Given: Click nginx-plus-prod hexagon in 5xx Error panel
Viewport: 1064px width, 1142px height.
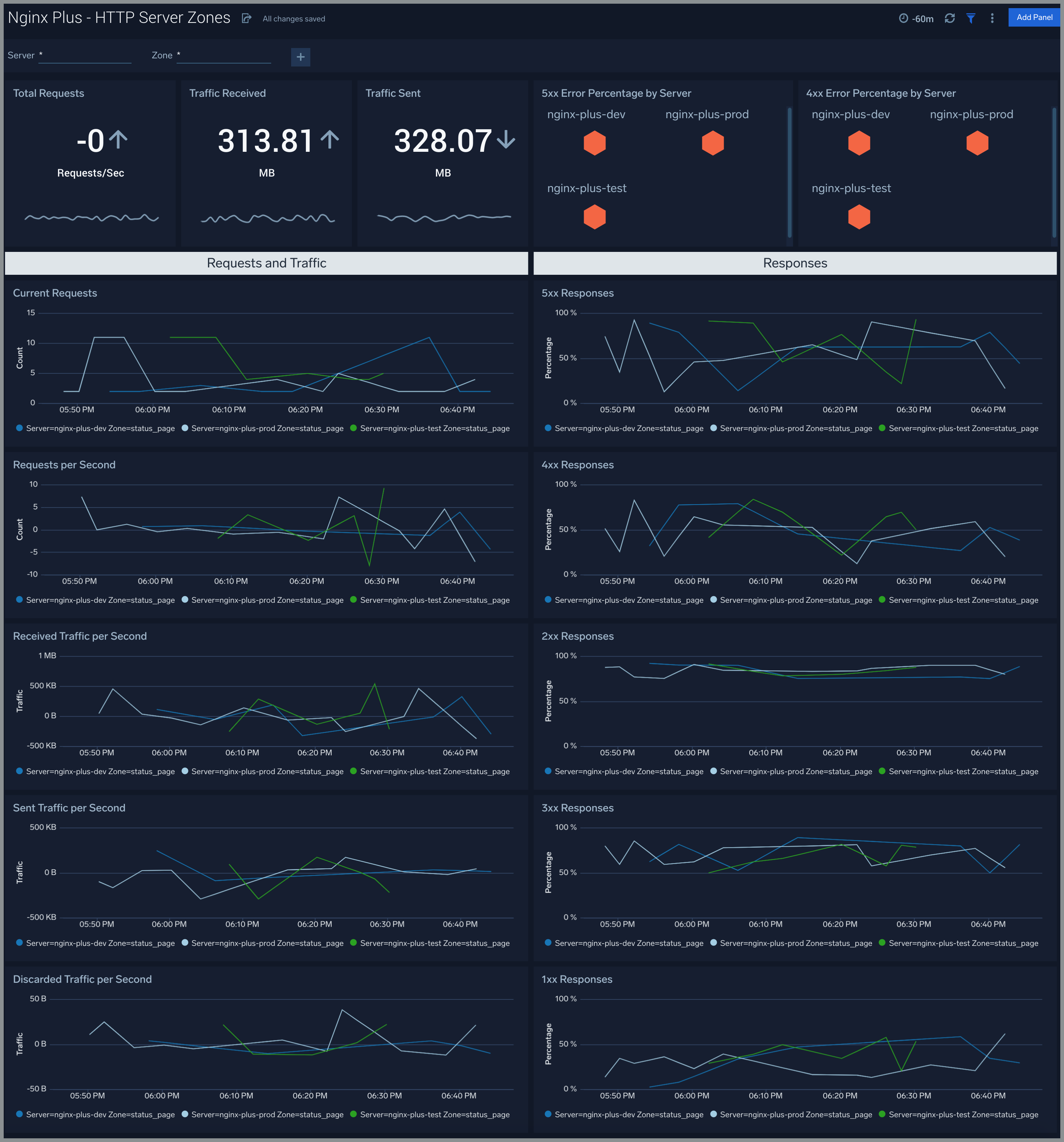Looking at the screenshot, I should (712, 143).
